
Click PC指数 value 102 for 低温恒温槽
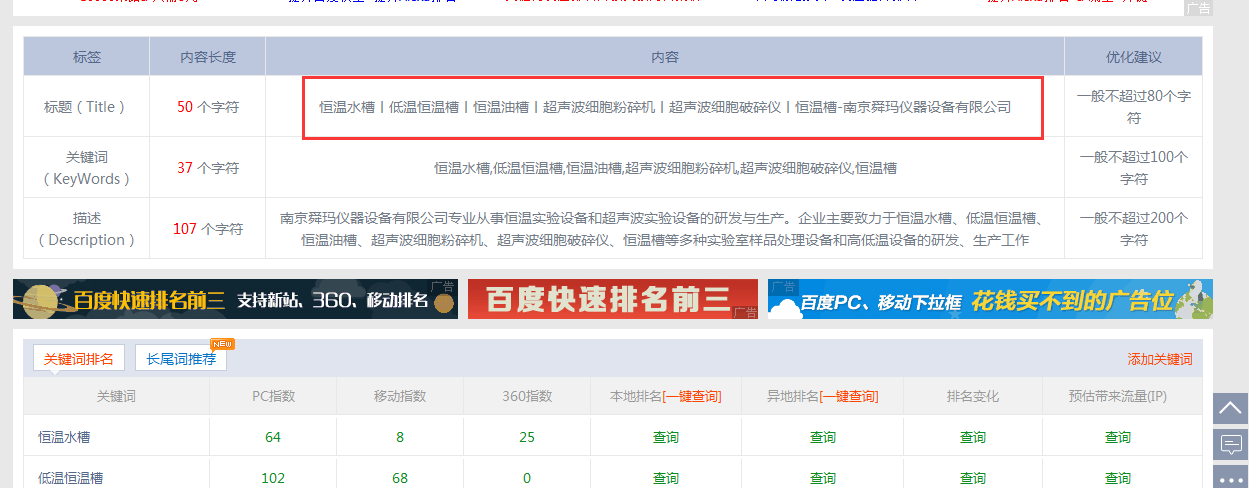coord(273,478)
